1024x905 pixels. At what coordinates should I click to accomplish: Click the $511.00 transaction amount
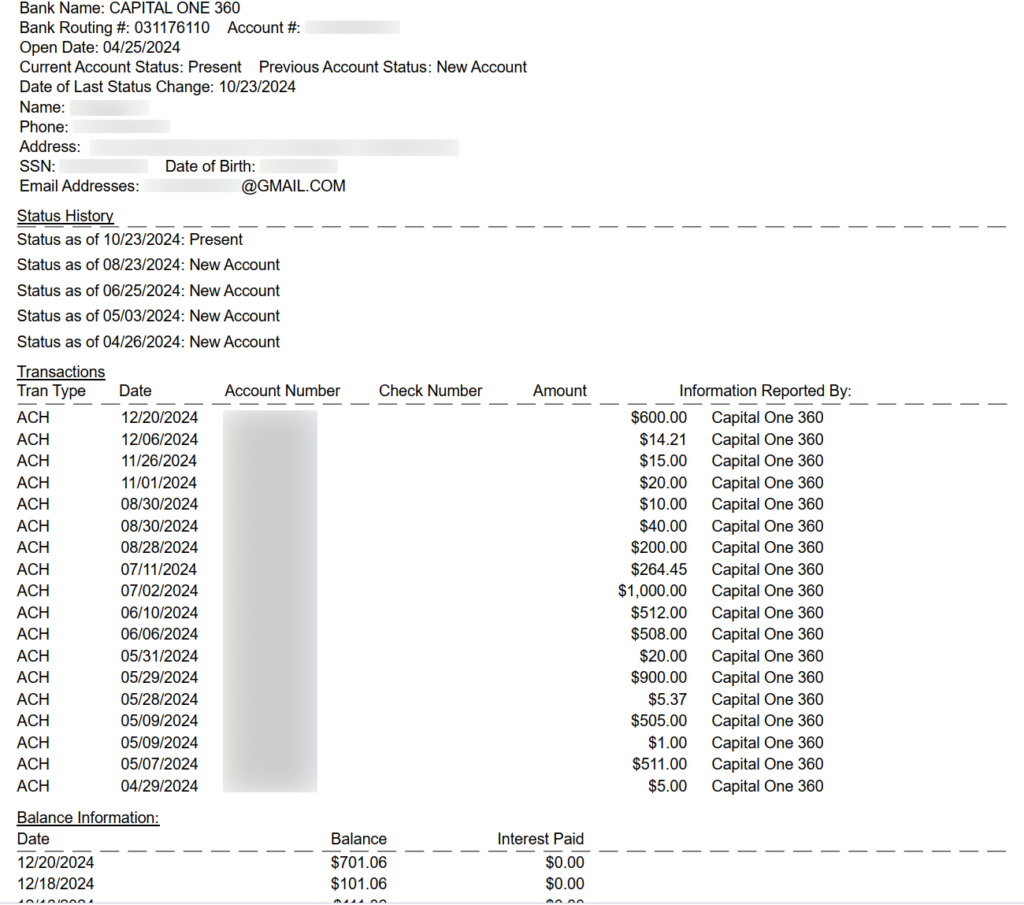tap(659, 764)
